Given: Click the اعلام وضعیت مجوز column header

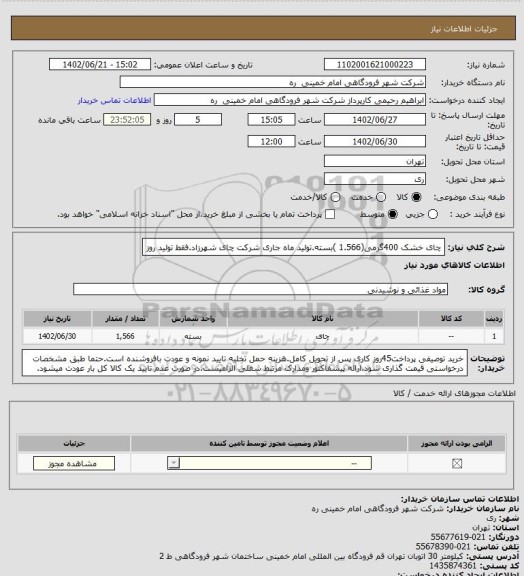Looking at the screenshot, I should coord(269,444).
